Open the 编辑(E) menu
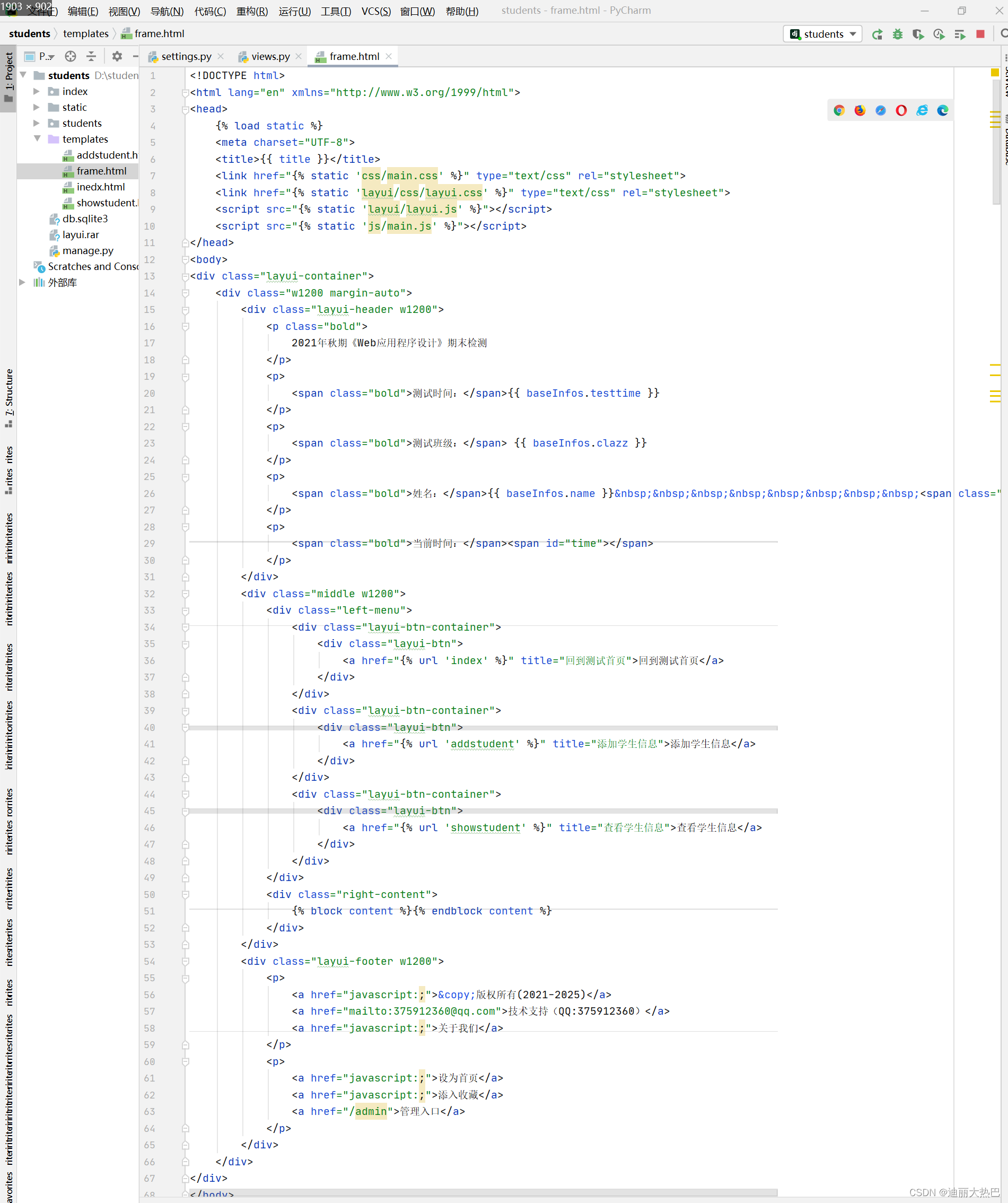This screenshot has width=1008, height=1203. [83, 12]
